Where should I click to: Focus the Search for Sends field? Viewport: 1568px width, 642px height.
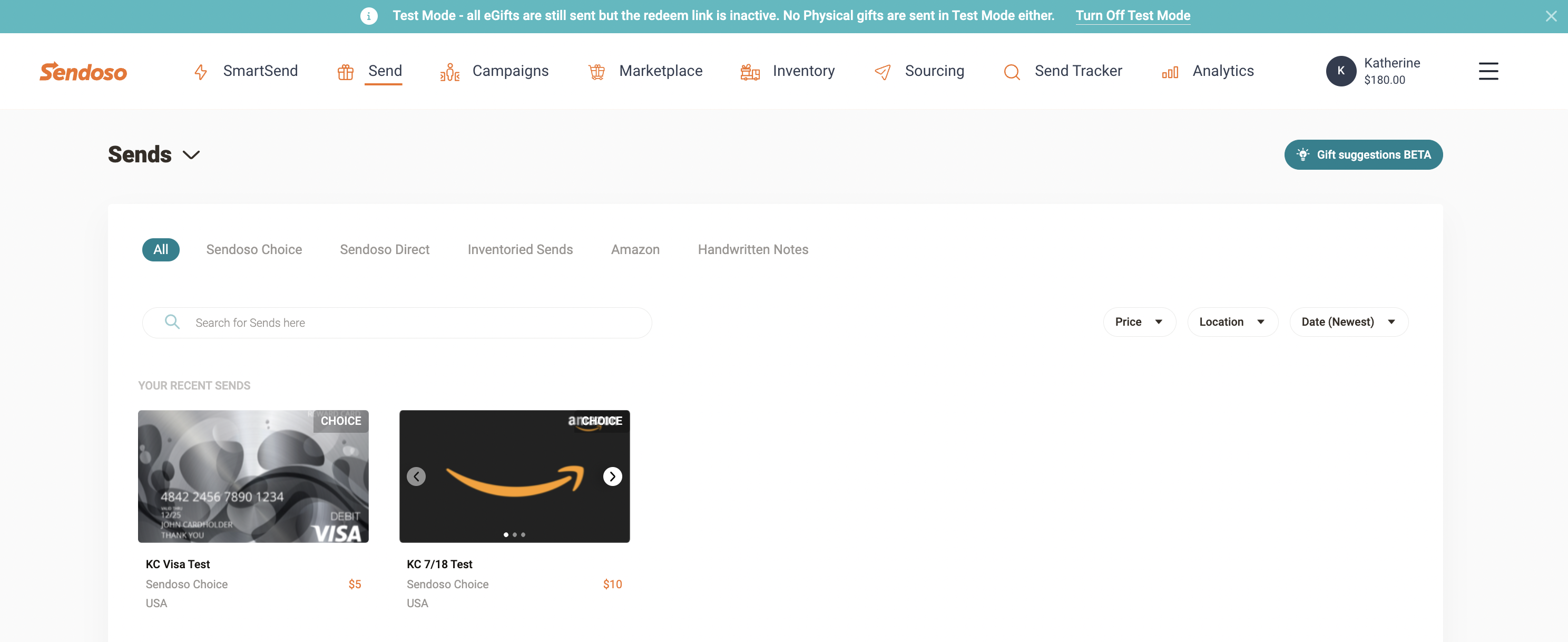[x=397, y=322]
